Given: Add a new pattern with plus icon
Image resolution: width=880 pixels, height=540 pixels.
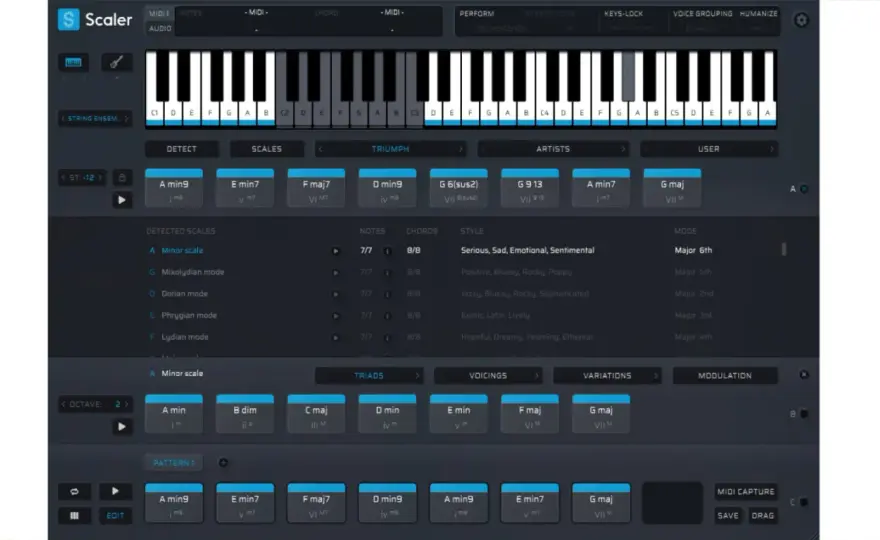Looking at the screenshot, I should point(223,463).
